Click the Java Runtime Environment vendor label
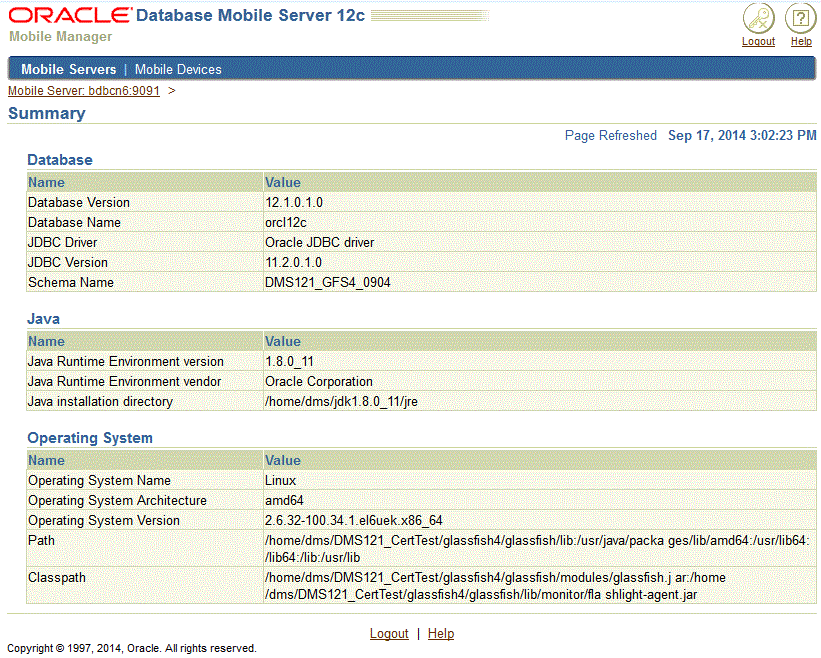821x658 pixels. [125, 382]
